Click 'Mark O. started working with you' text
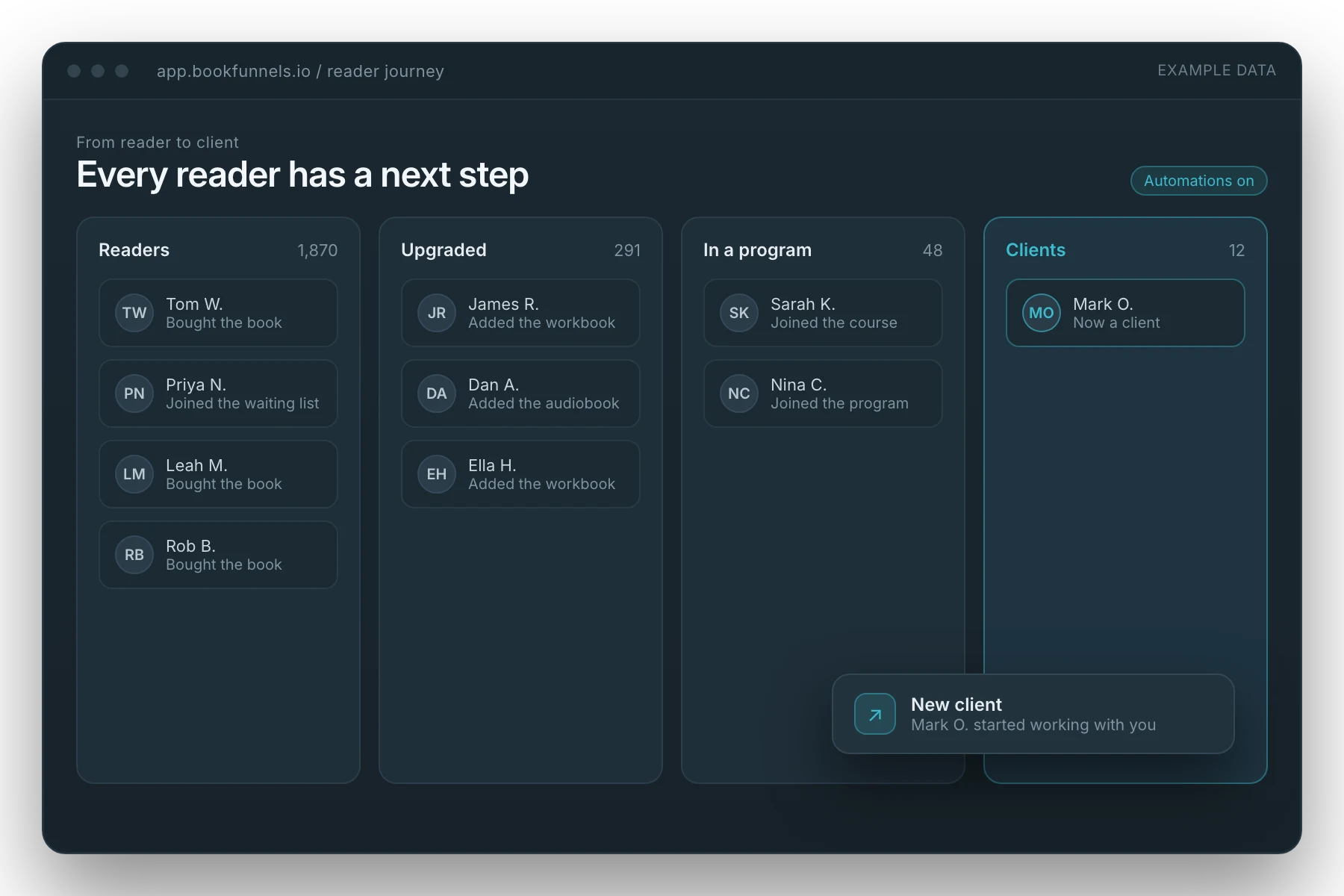This screenshot has width=1344, height=896. [x=1033, y=725]
